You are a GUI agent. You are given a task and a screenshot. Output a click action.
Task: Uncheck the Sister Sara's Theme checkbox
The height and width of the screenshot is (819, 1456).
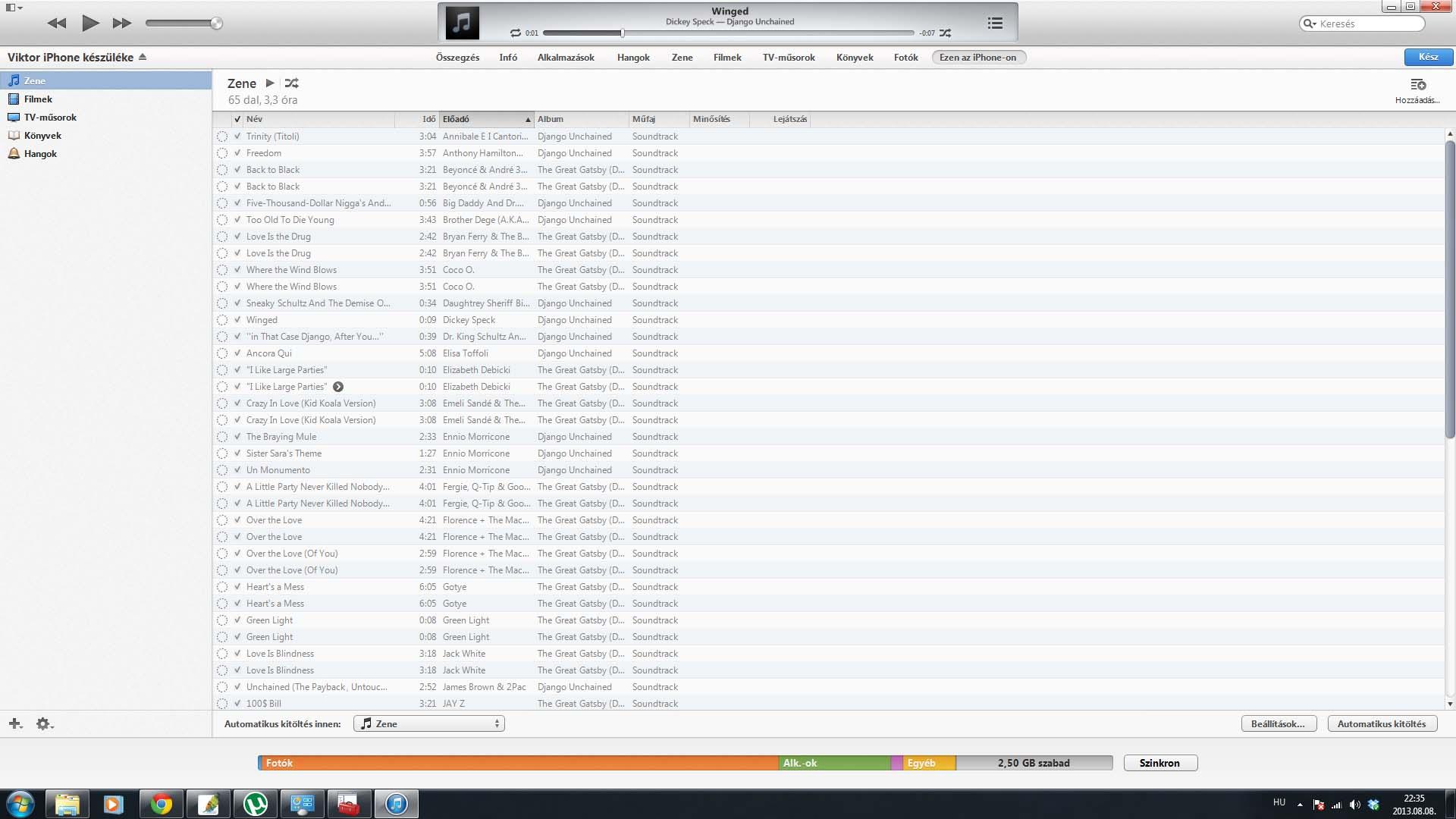click(x=237, y=453)
